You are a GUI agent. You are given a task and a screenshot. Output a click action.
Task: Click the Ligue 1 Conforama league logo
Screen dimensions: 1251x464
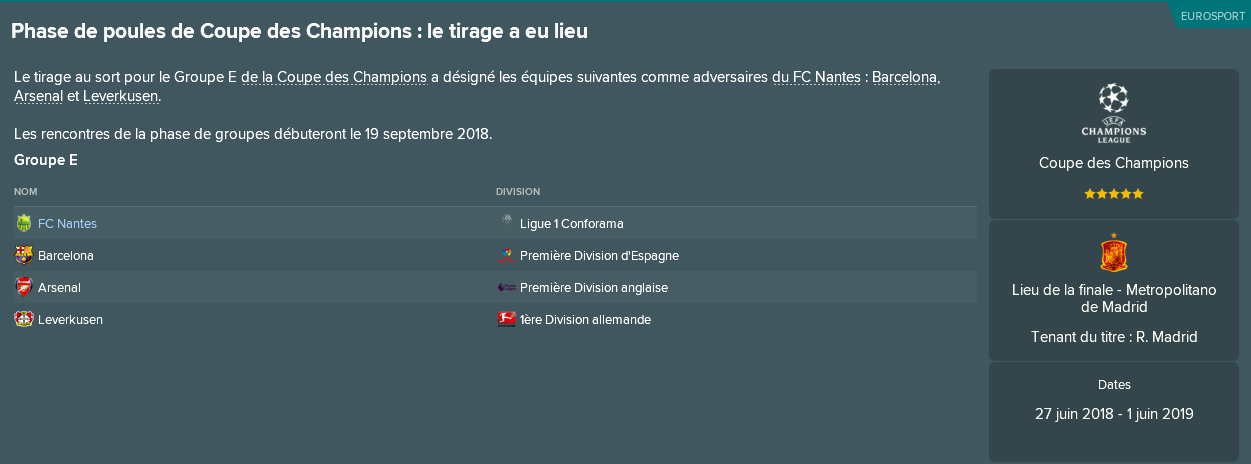click(506, 223)
